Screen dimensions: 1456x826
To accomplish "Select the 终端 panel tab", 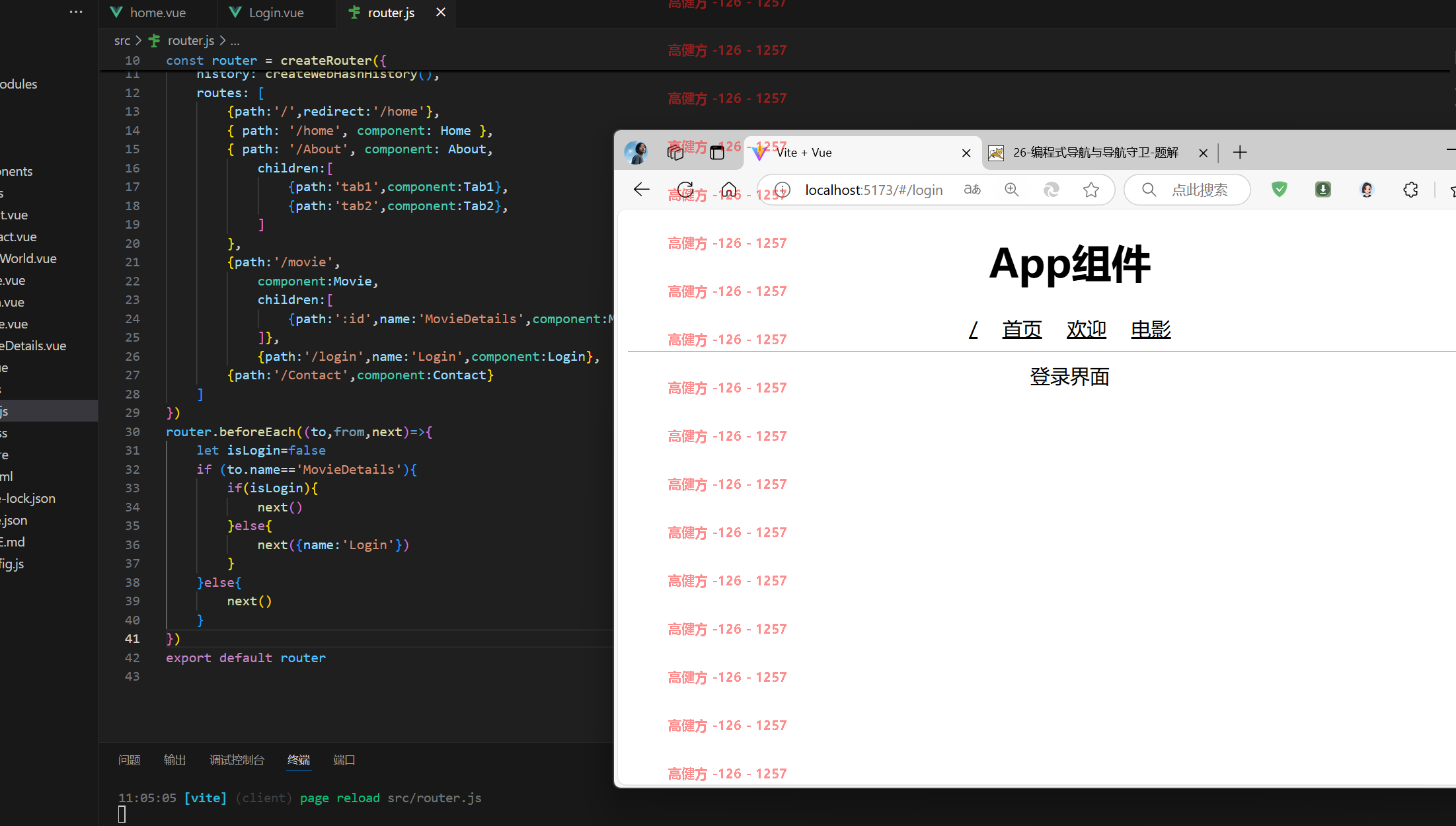I will pos(299,760).
